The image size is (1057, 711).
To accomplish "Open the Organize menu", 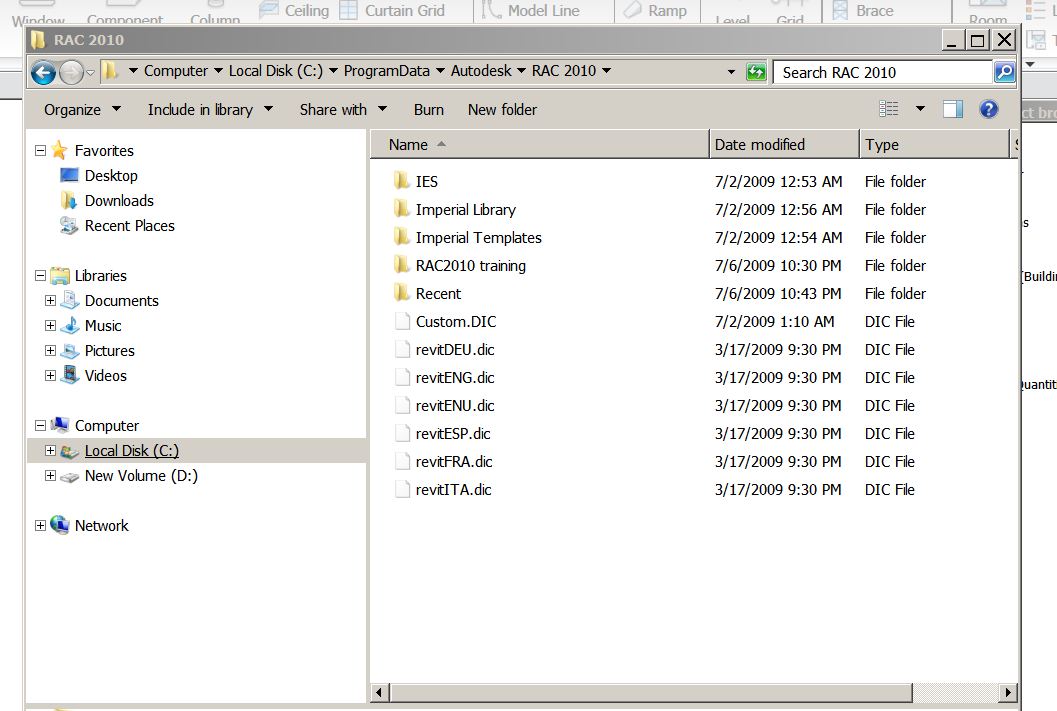I will tap(82, 109).
